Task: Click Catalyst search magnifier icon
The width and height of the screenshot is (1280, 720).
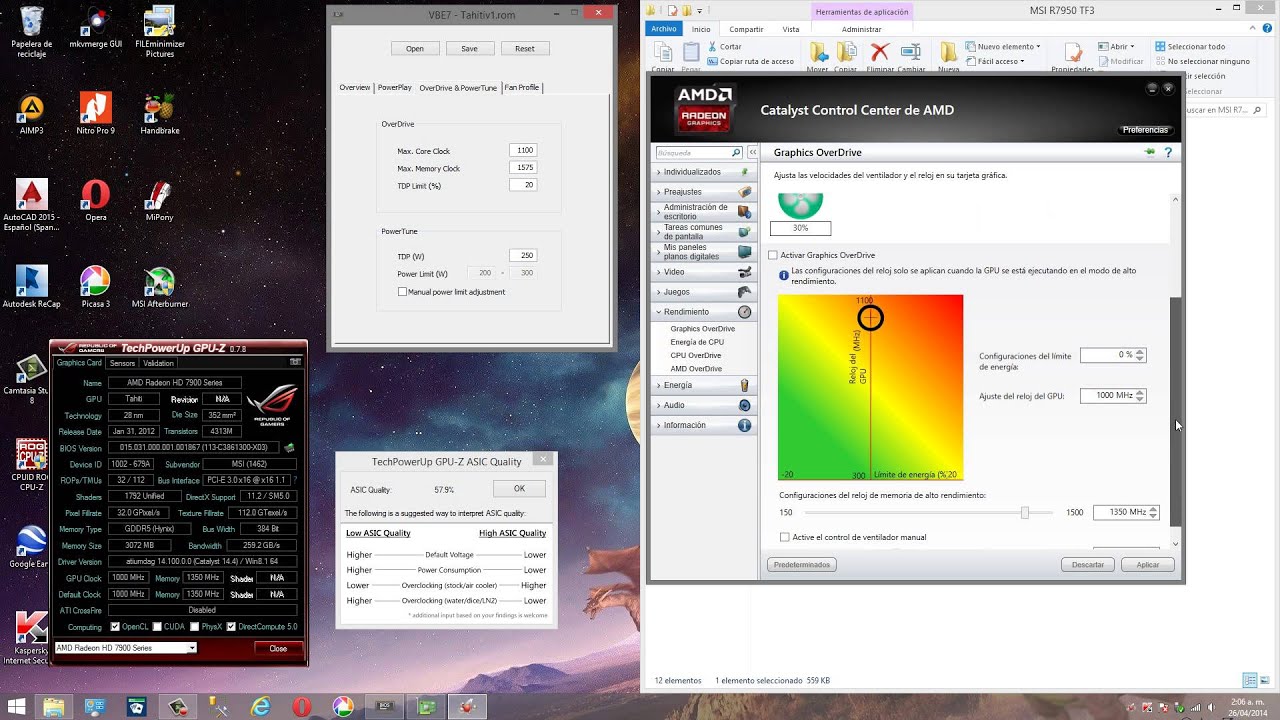Action: tap(737, 153)
